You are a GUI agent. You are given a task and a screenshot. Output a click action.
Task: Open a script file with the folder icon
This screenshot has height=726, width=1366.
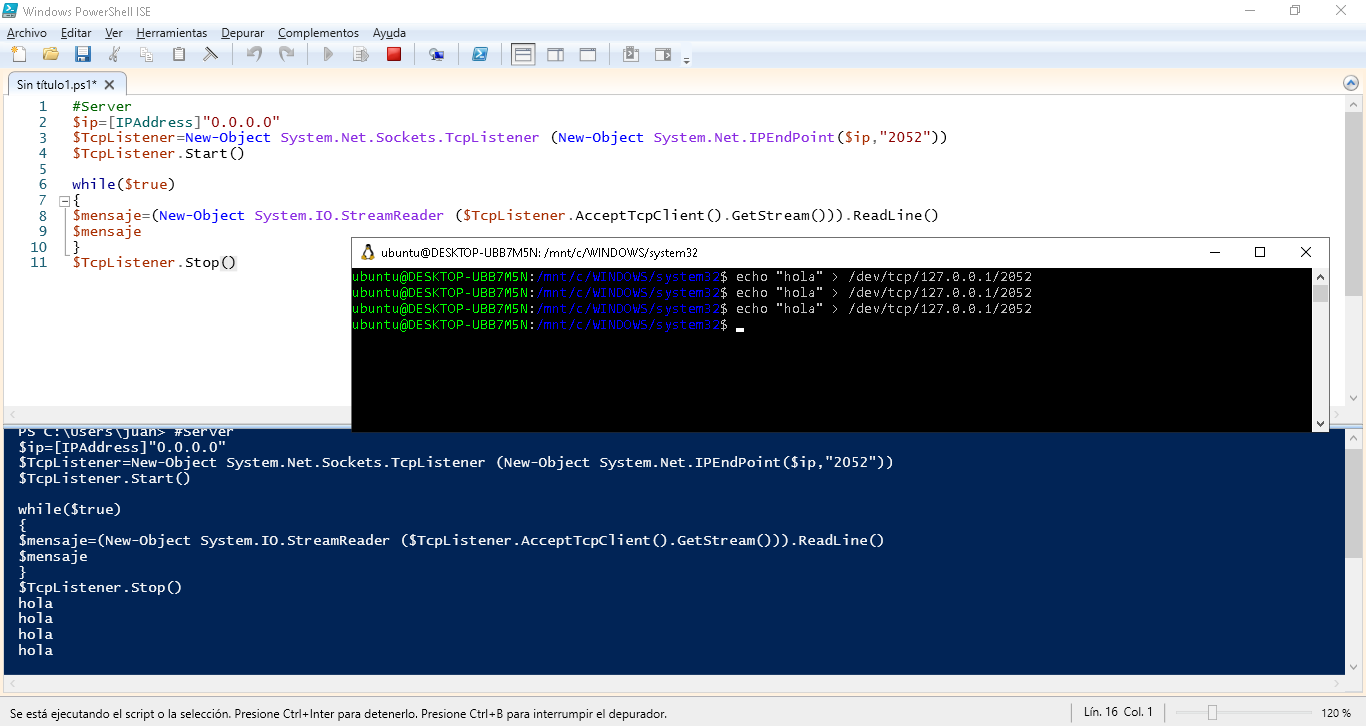pyautogui.click(x=50, y=54)
